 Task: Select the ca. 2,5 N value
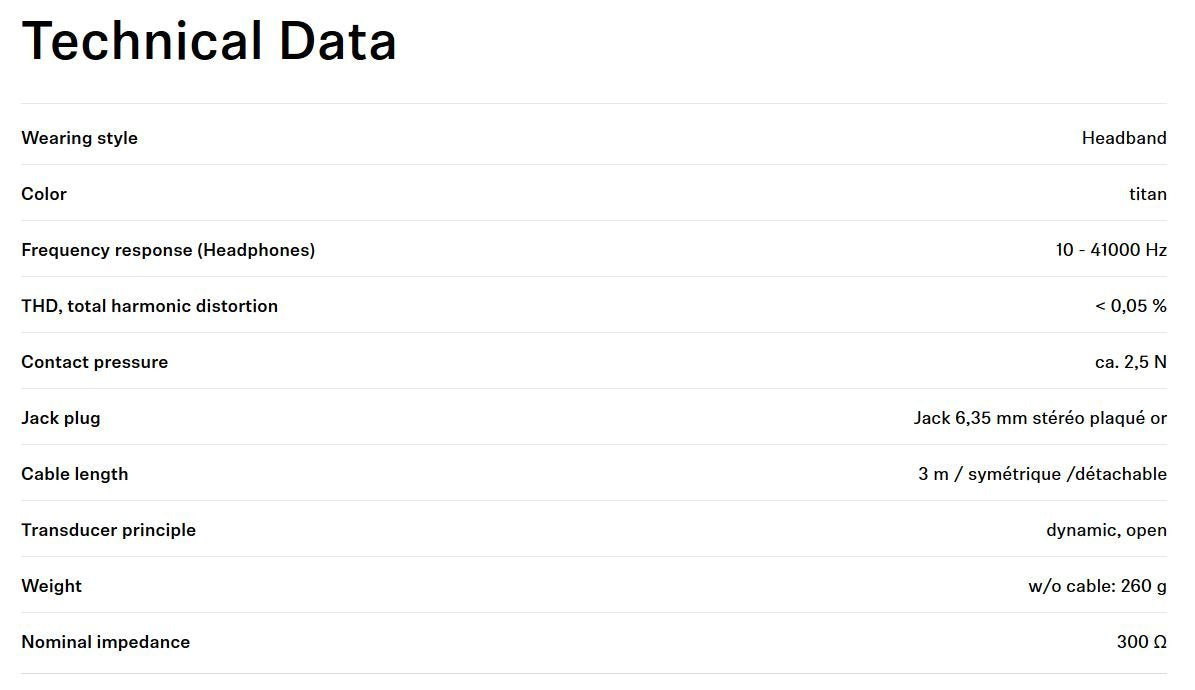(x=1130, y=362)
